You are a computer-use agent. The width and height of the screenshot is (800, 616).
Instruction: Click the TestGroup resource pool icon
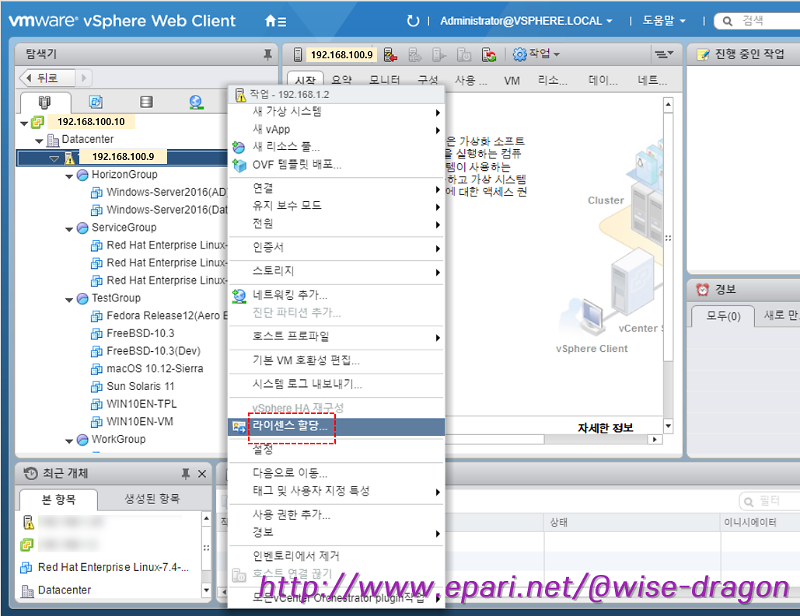[82, 299]
